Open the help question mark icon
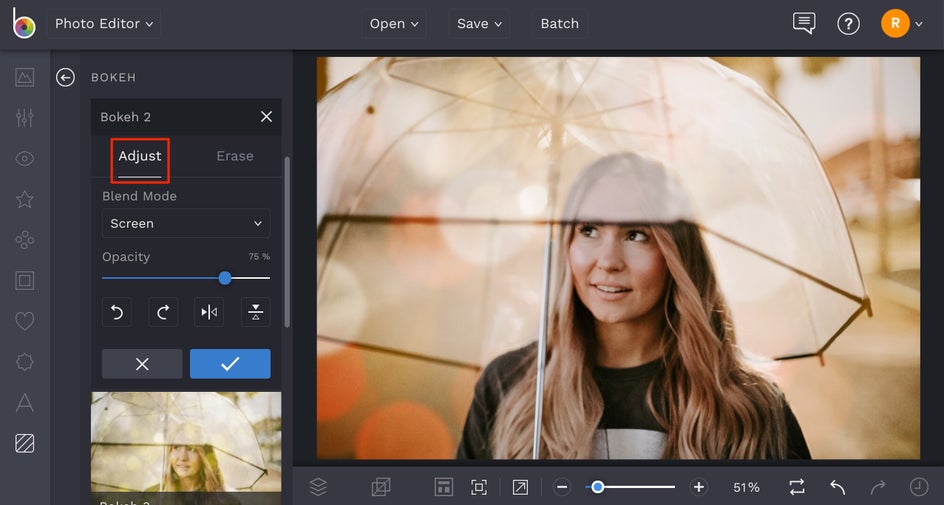 coord(848,24)
